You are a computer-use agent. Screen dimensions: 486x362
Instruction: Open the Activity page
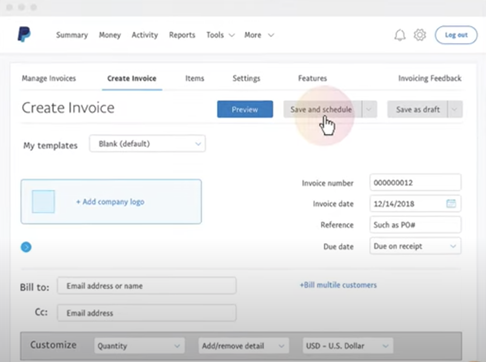pos(145,35)
